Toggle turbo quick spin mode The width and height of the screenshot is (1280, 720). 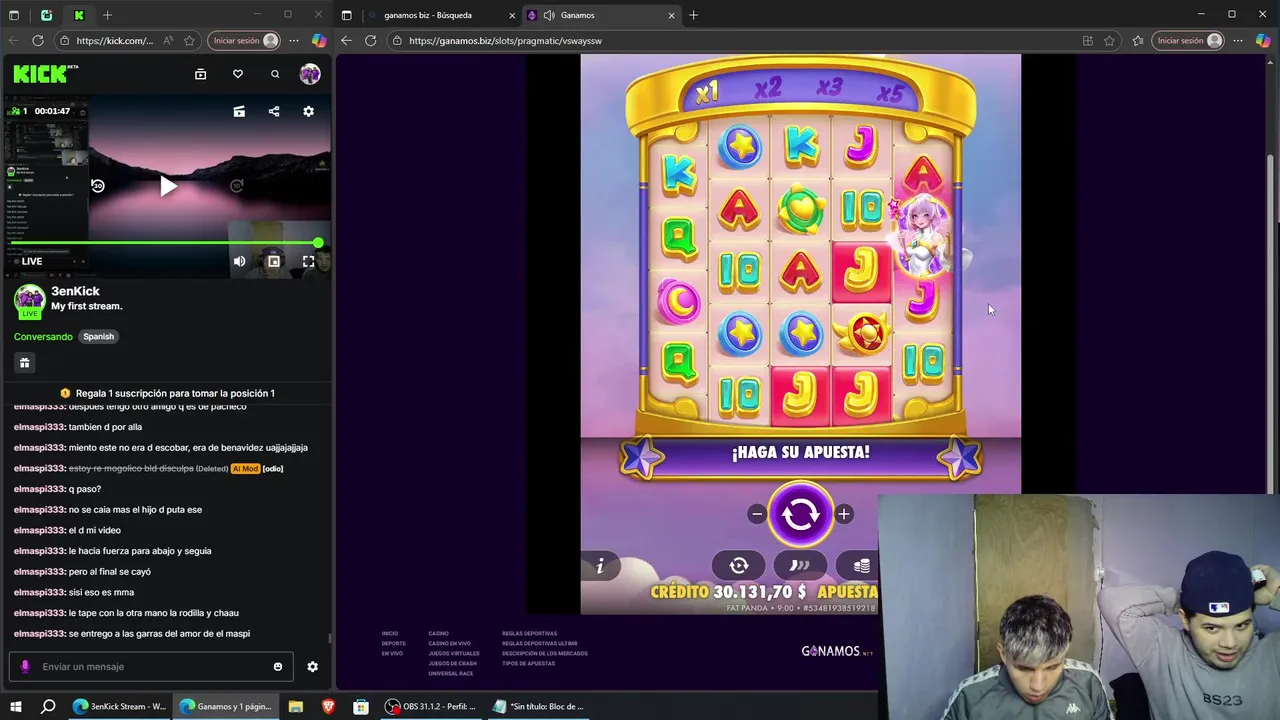point(800,566)
